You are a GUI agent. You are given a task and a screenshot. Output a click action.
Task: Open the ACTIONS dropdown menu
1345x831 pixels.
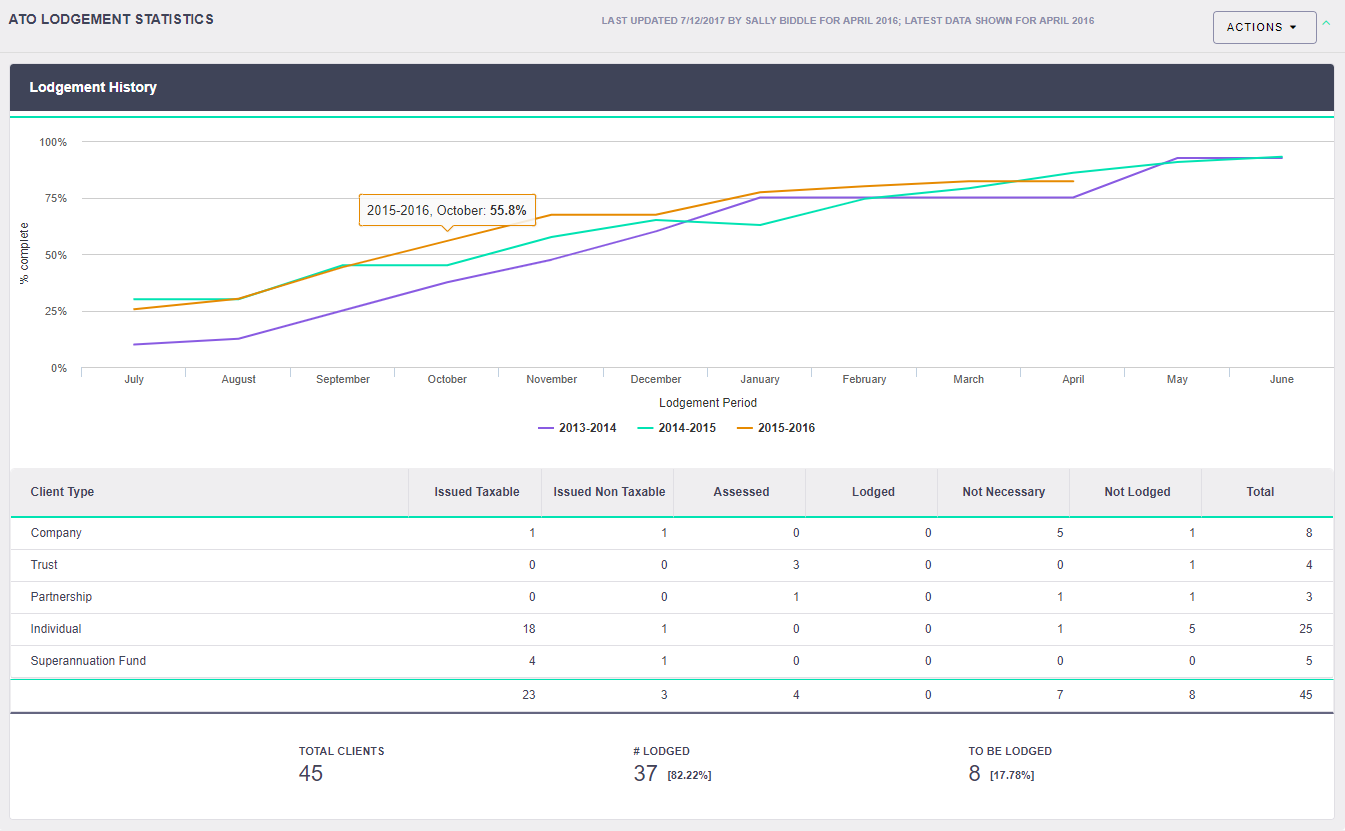click(x=1264, y=27)
